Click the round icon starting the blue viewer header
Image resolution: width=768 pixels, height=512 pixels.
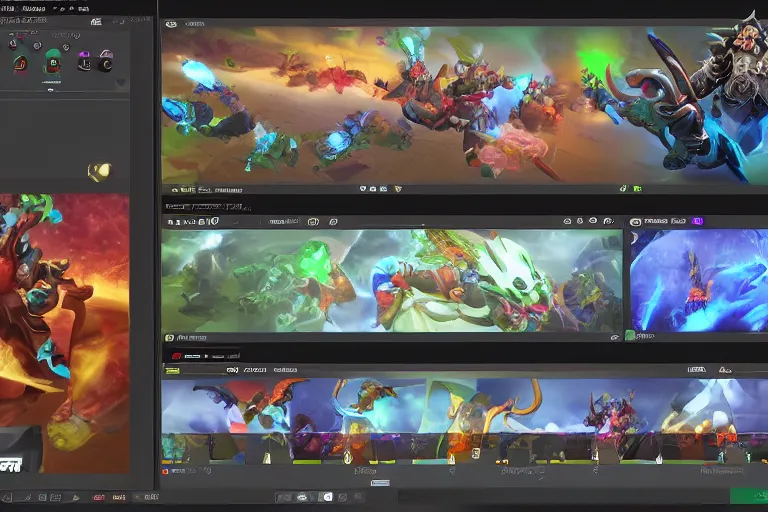point(635,222)
